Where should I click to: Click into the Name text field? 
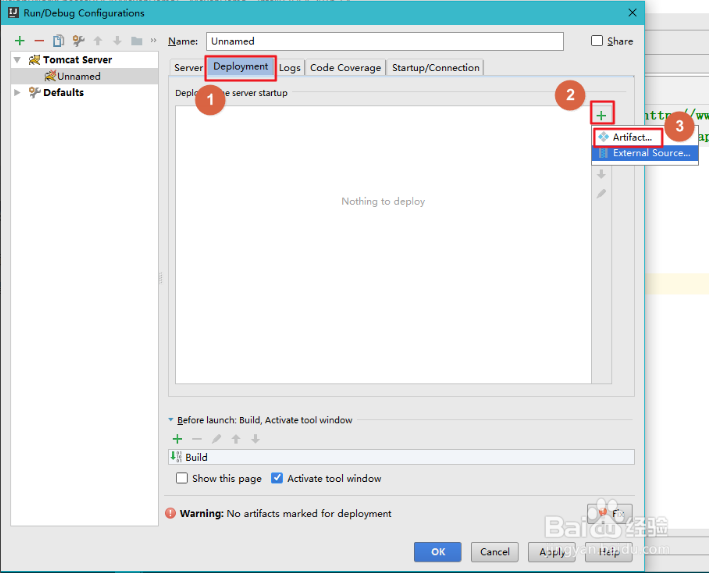[x=385, y=41]
